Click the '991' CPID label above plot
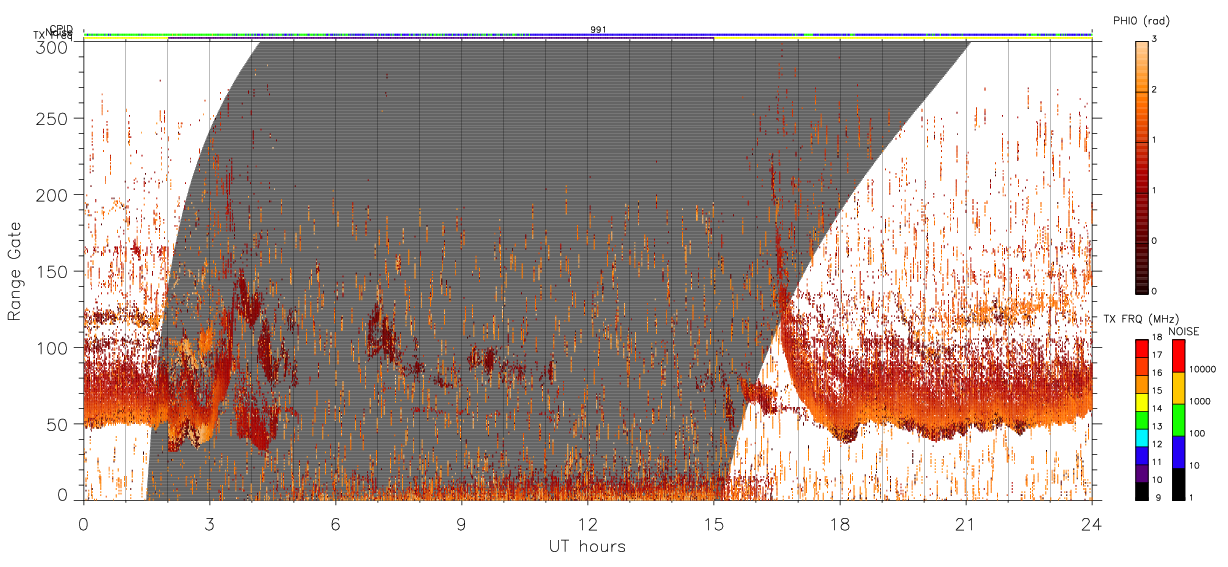The image size is (1228, 567). click(x=597, y=30)
